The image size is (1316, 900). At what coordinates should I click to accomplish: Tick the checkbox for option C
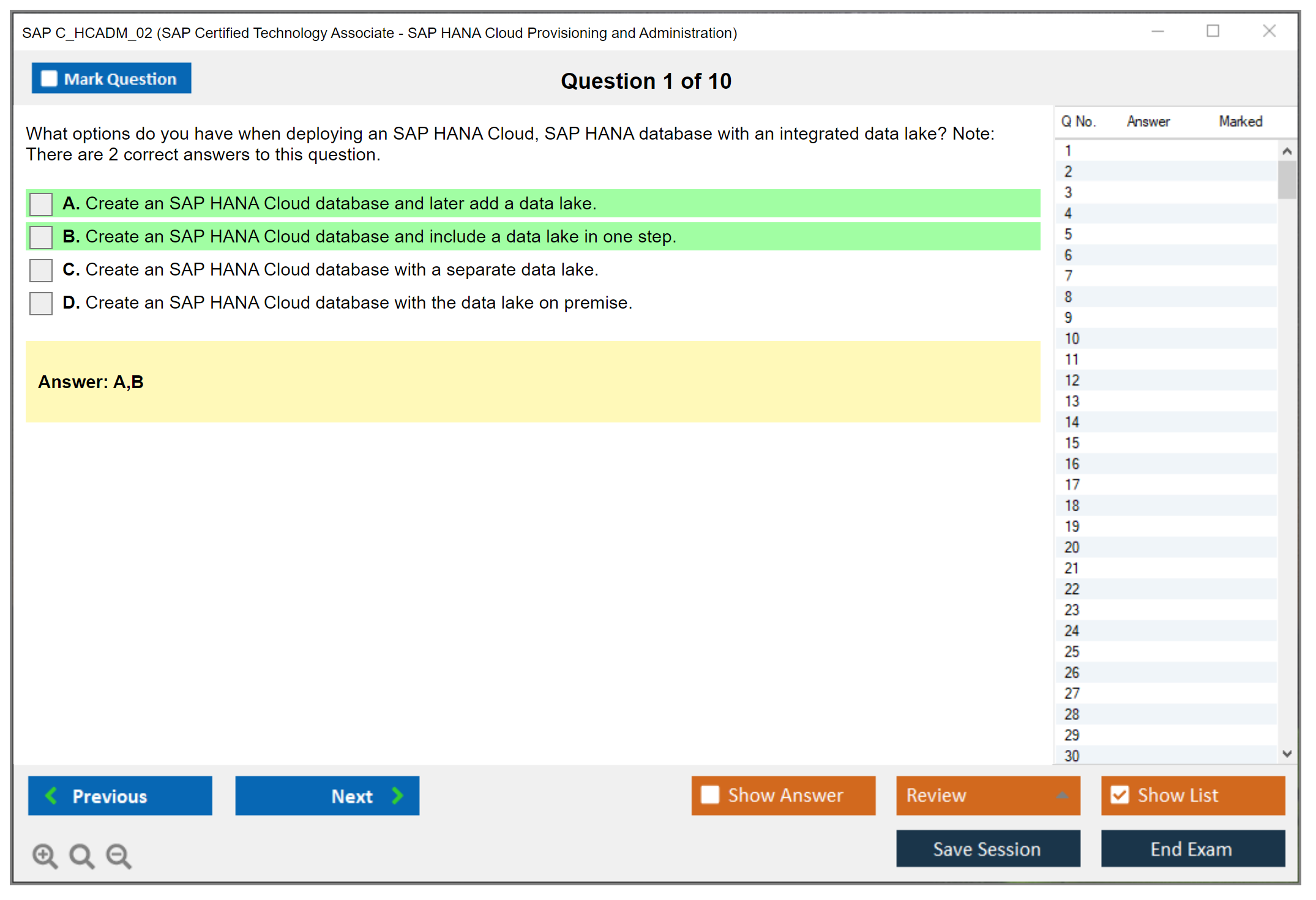(41, 270)
